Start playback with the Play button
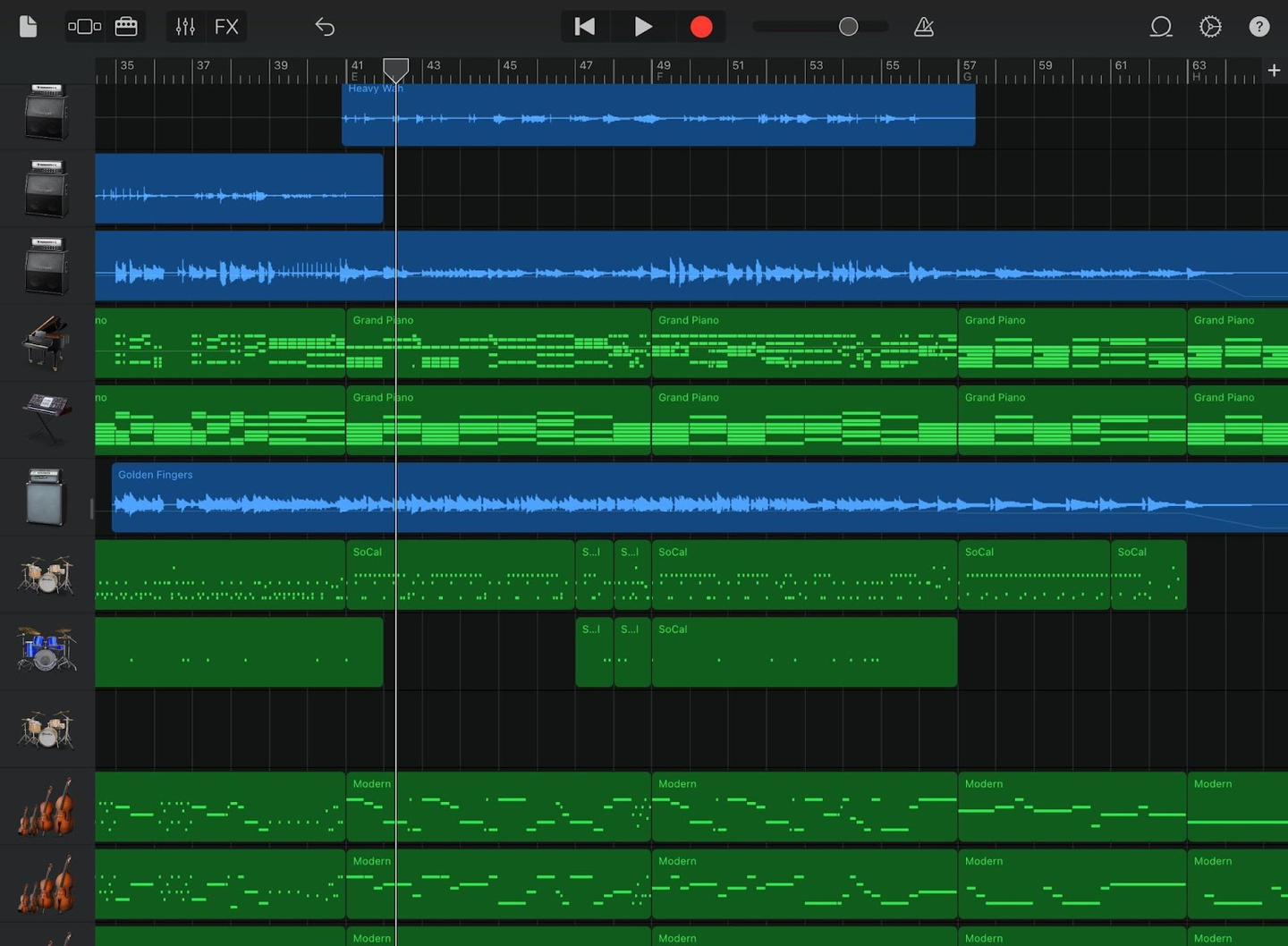 [x=642, y=27]
